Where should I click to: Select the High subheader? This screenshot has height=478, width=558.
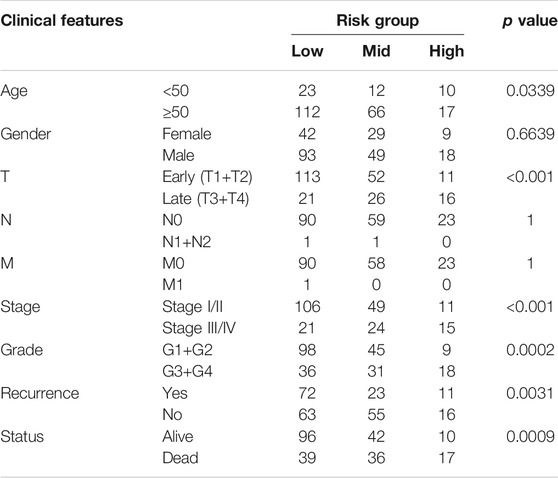pos(447,52)
